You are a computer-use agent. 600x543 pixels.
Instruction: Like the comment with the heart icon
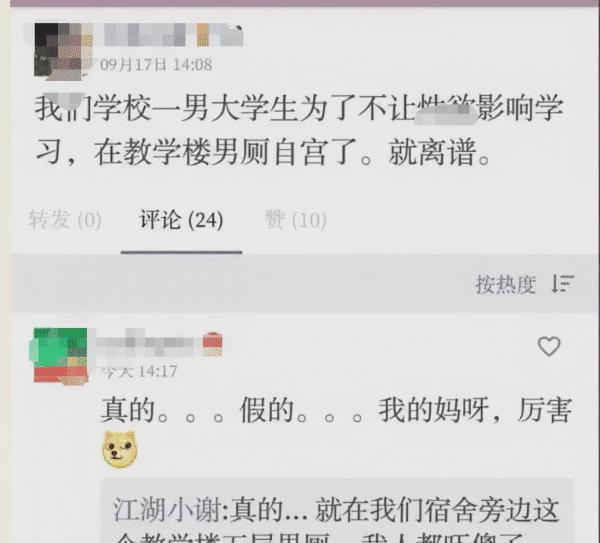click(x=549, y=346)
